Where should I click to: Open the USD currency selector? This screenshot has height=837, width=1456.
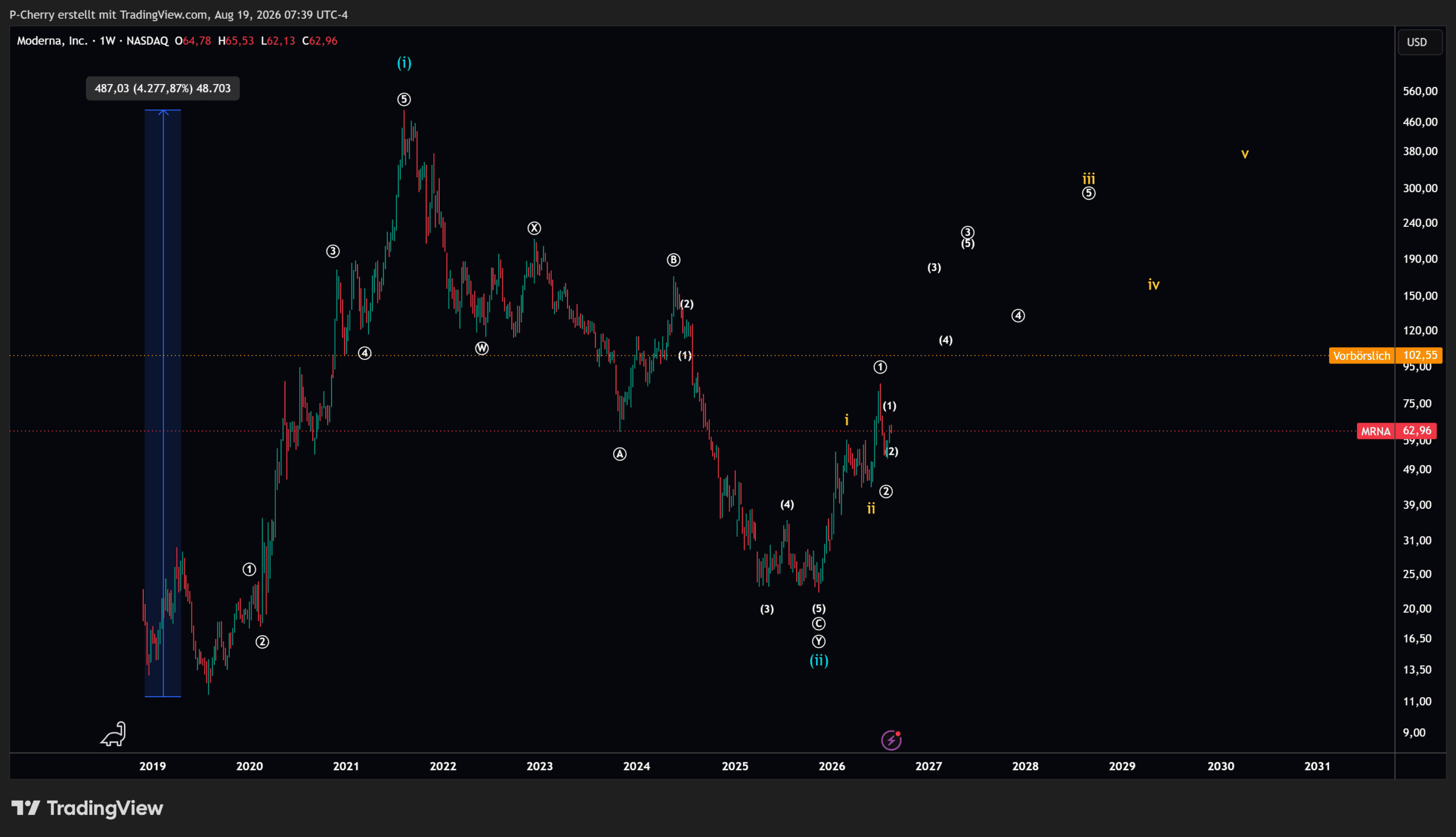point(1419,42)
